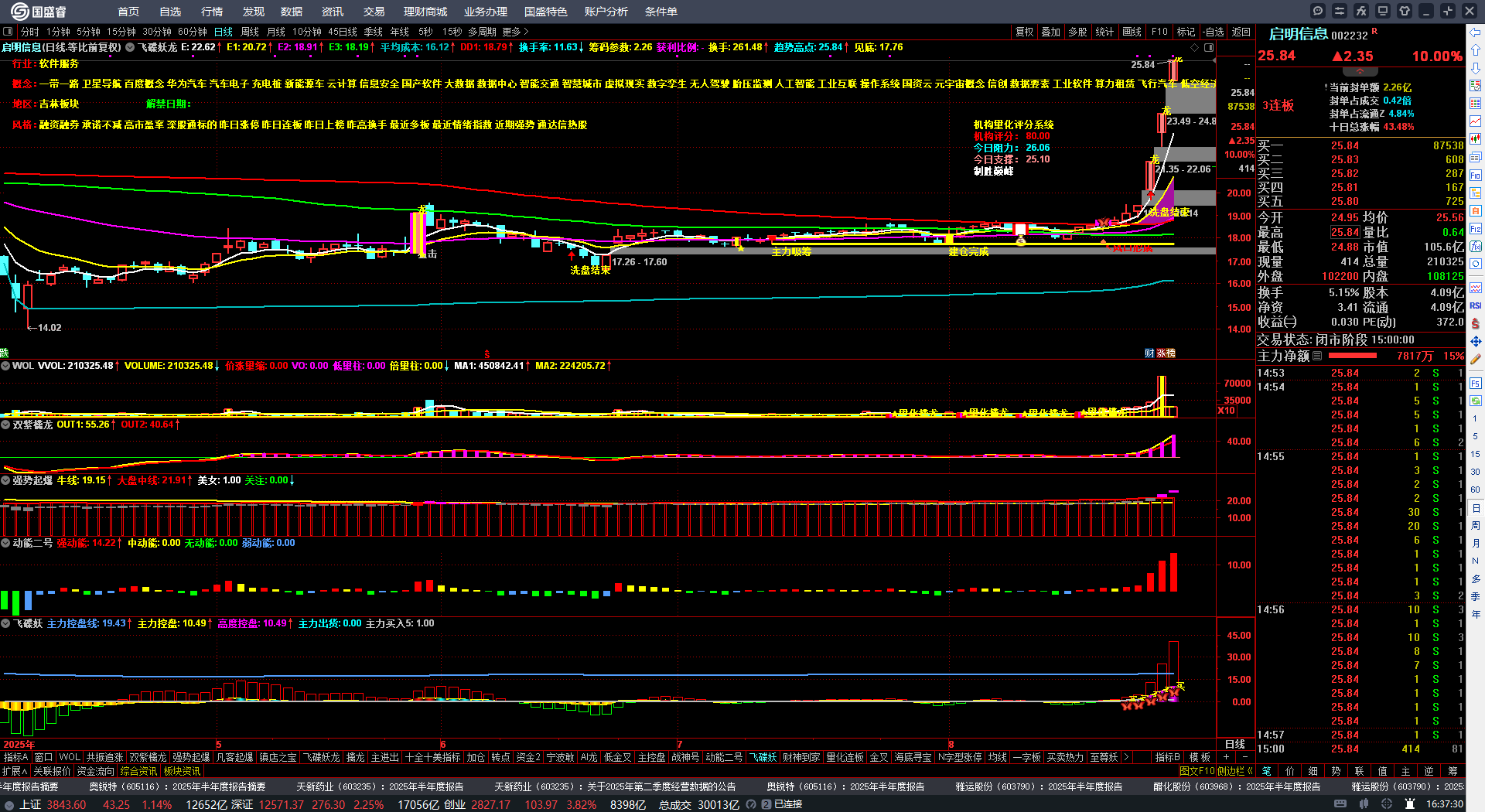Click the gauge icon left of 已连接
This screenshot has height=812, width=1485.
coord(752,804)
